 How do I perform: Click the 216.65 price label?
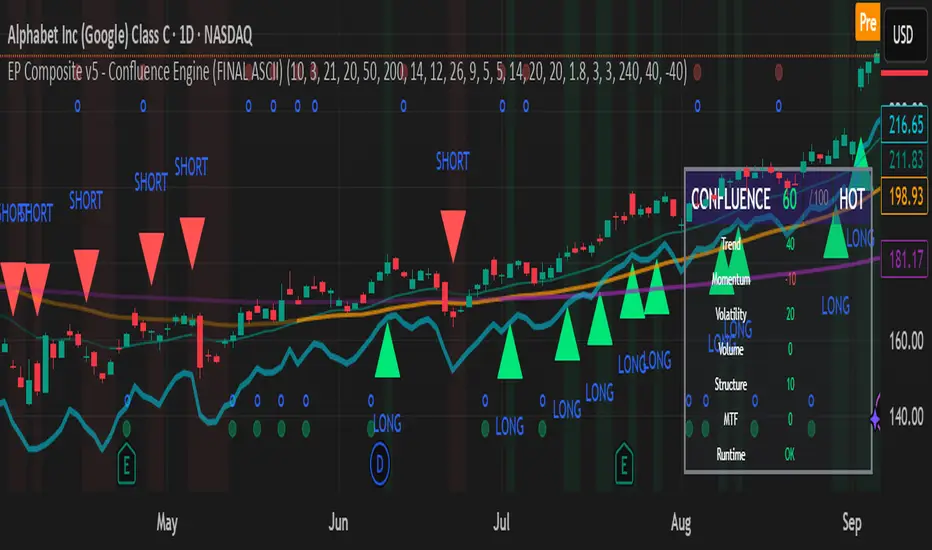click(905, 125)
